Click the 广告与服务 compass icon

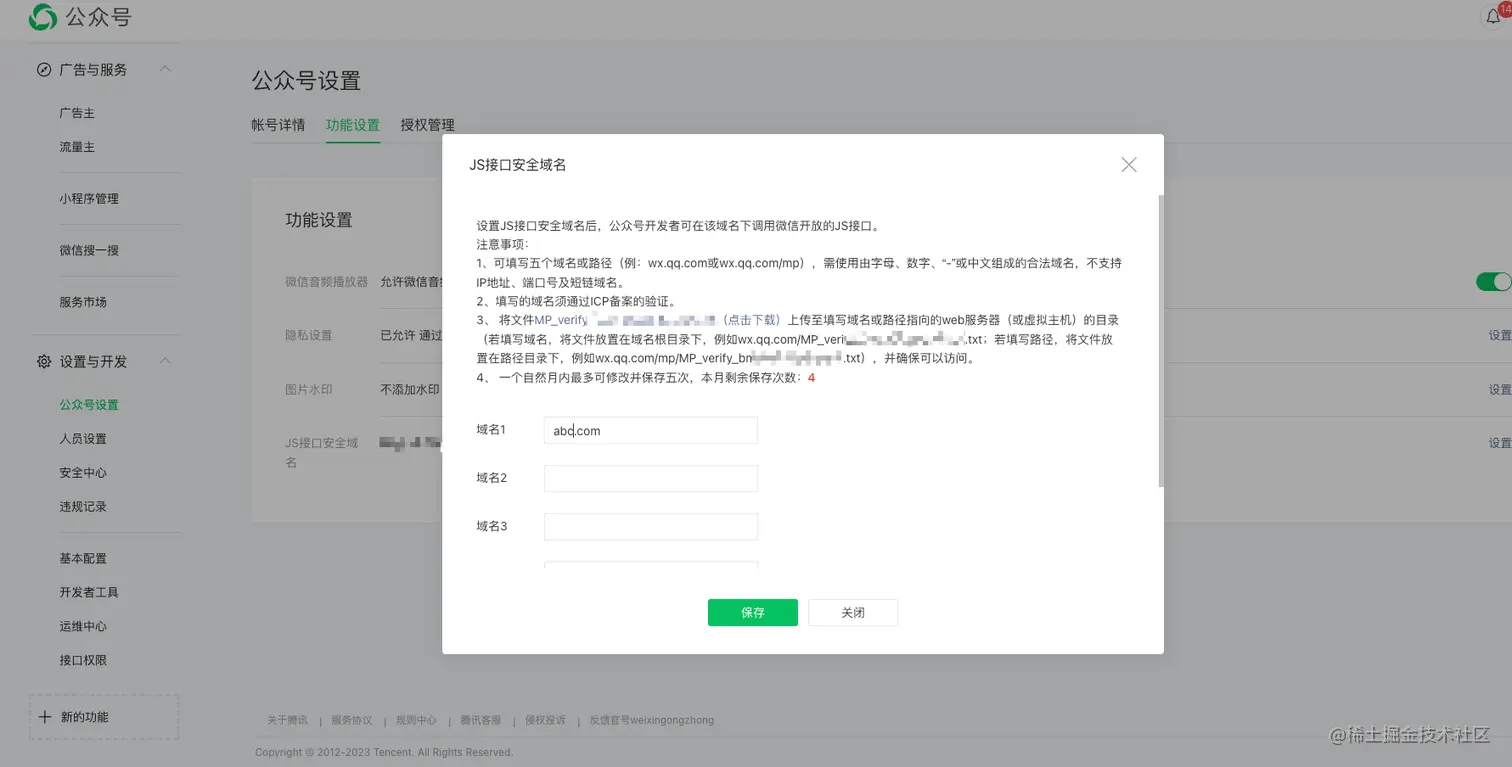point(44,70)
